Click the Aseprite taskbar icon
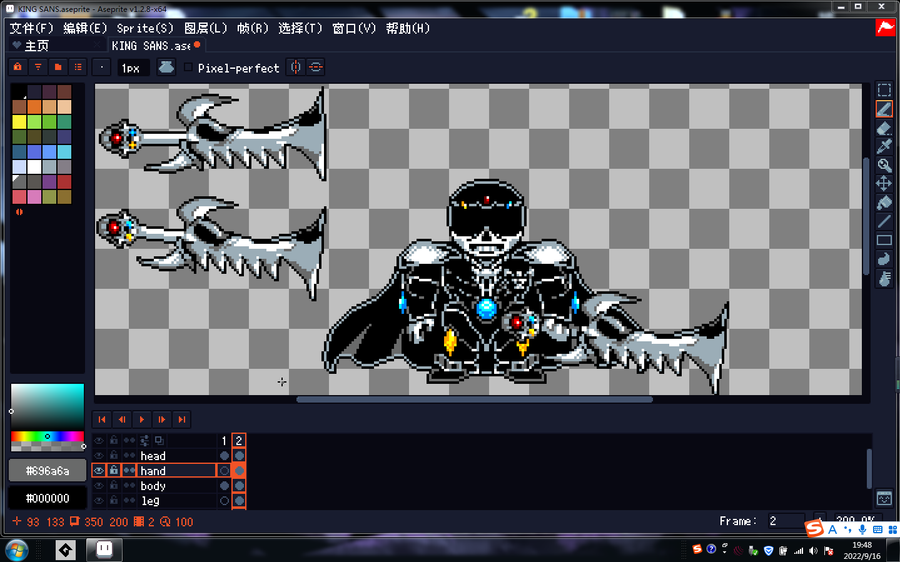The height and width of the screenshot is (562, 900). click(104, 549)
